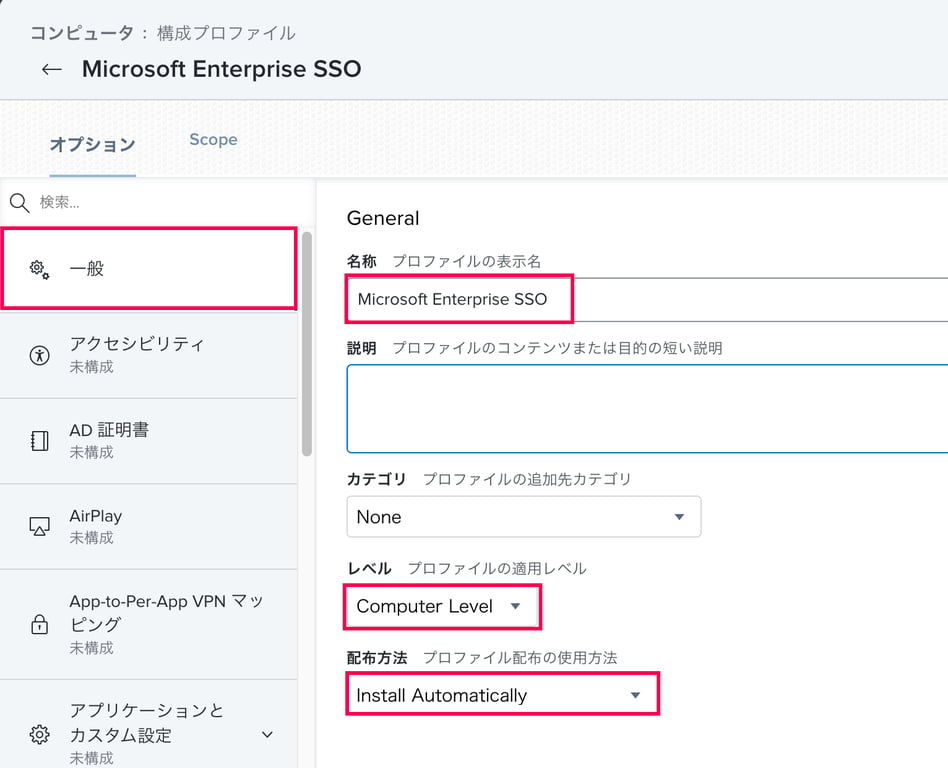Click the sidebar vertical scrollbar
Screen dimensions: 948x768
click(x=307, y=340)
